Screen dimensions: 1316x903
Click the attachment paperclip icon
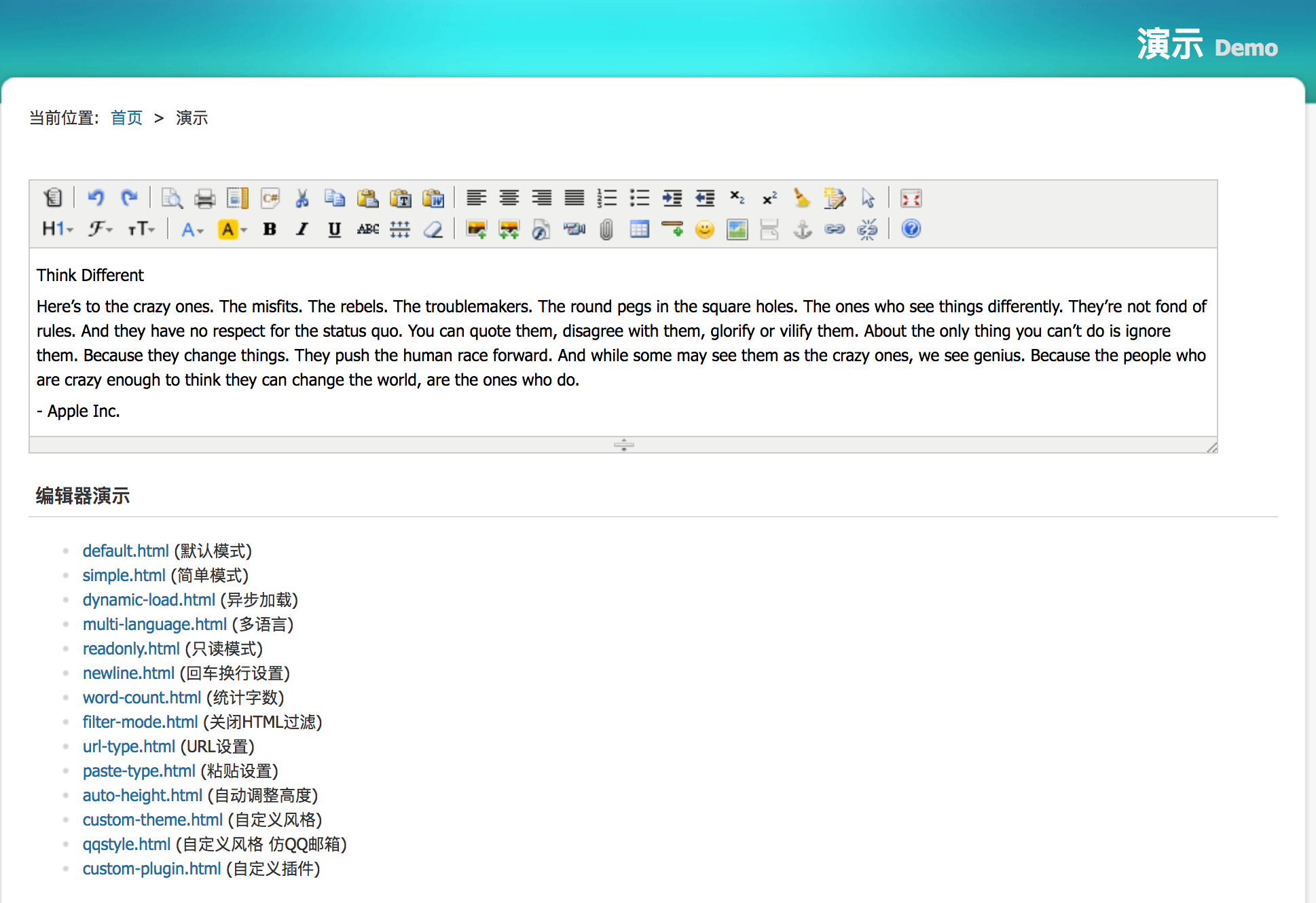(606, 229)
